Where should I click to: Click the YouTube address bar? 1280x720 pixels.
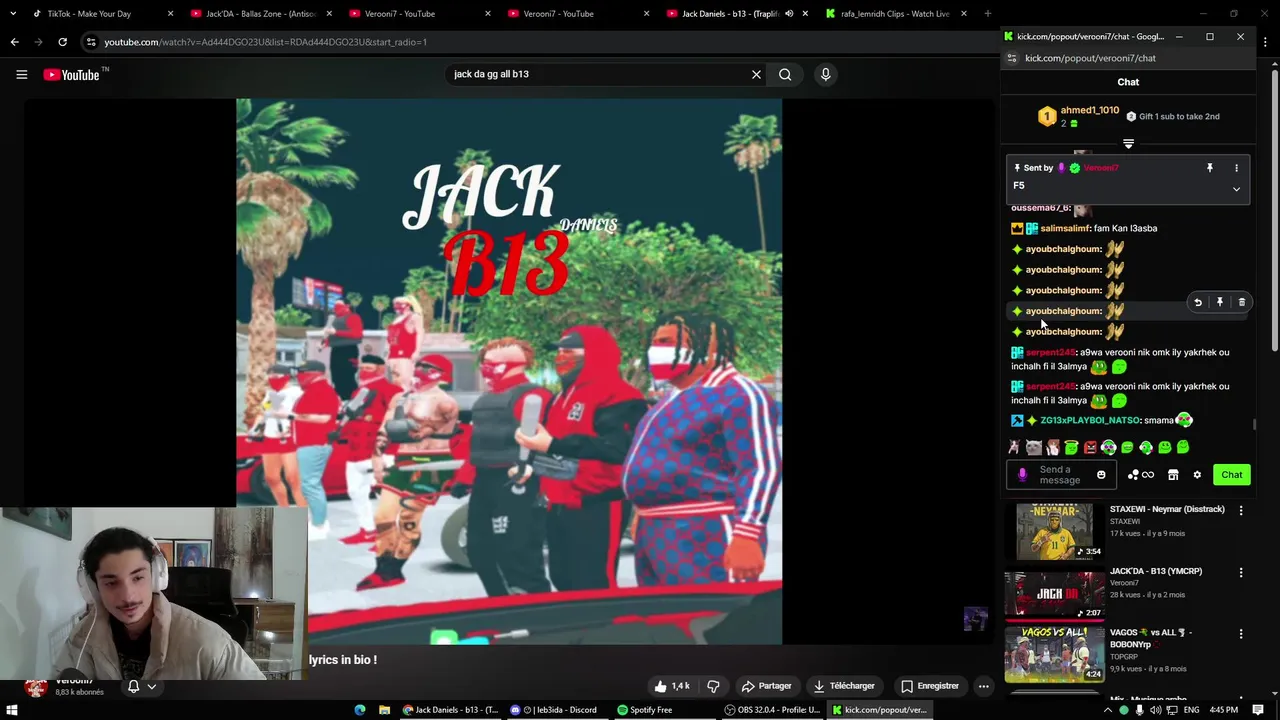click(540, 42)
